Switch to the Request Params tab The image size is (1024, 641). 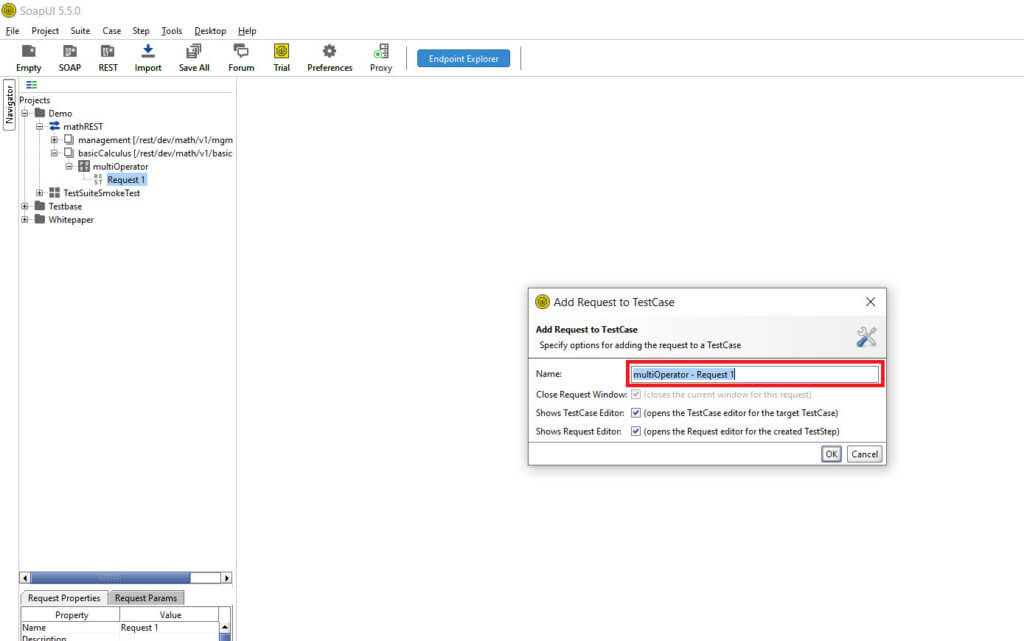click(146, 597)
